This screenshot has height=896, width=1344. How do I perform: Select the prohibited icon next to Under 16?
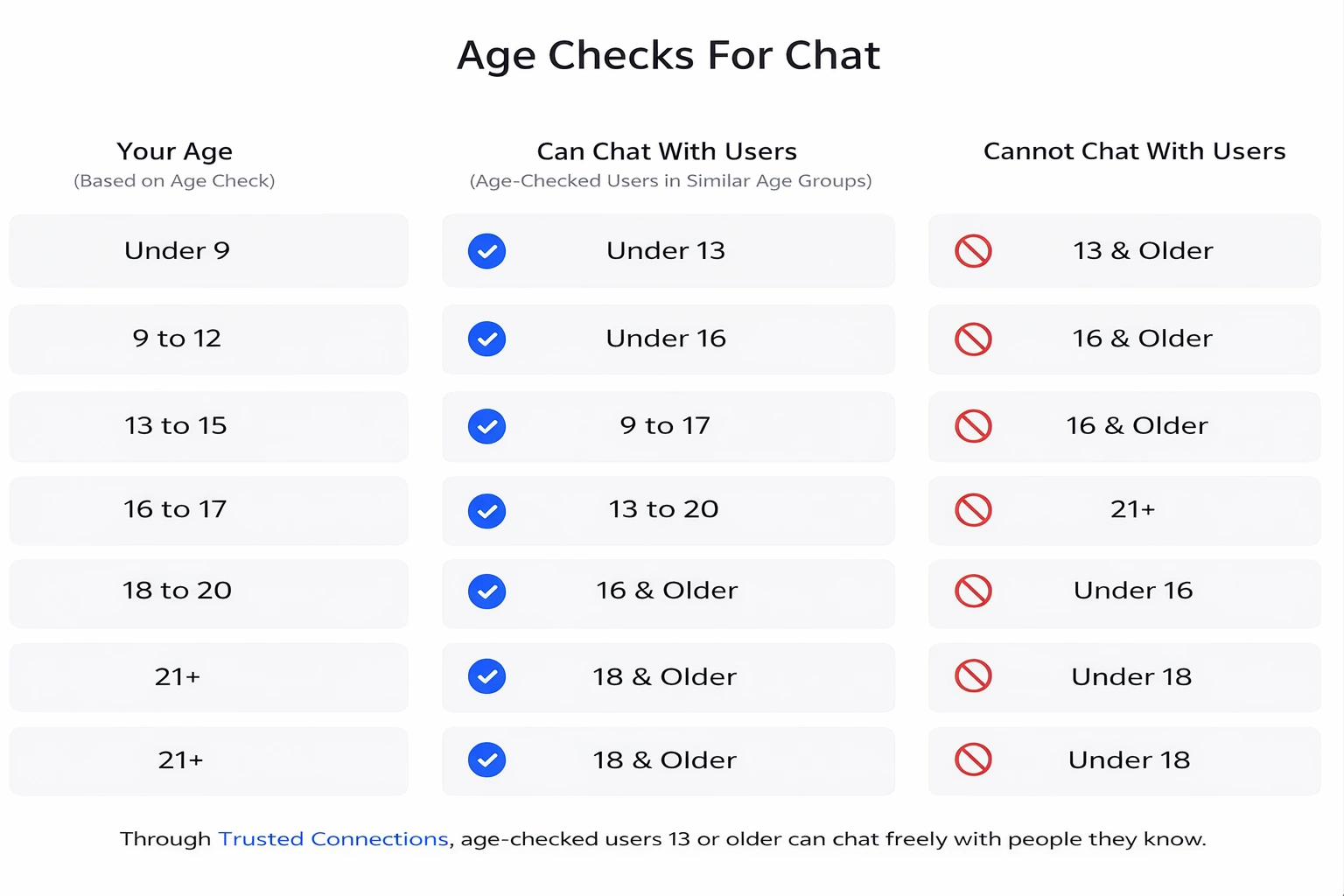[973, 591]
